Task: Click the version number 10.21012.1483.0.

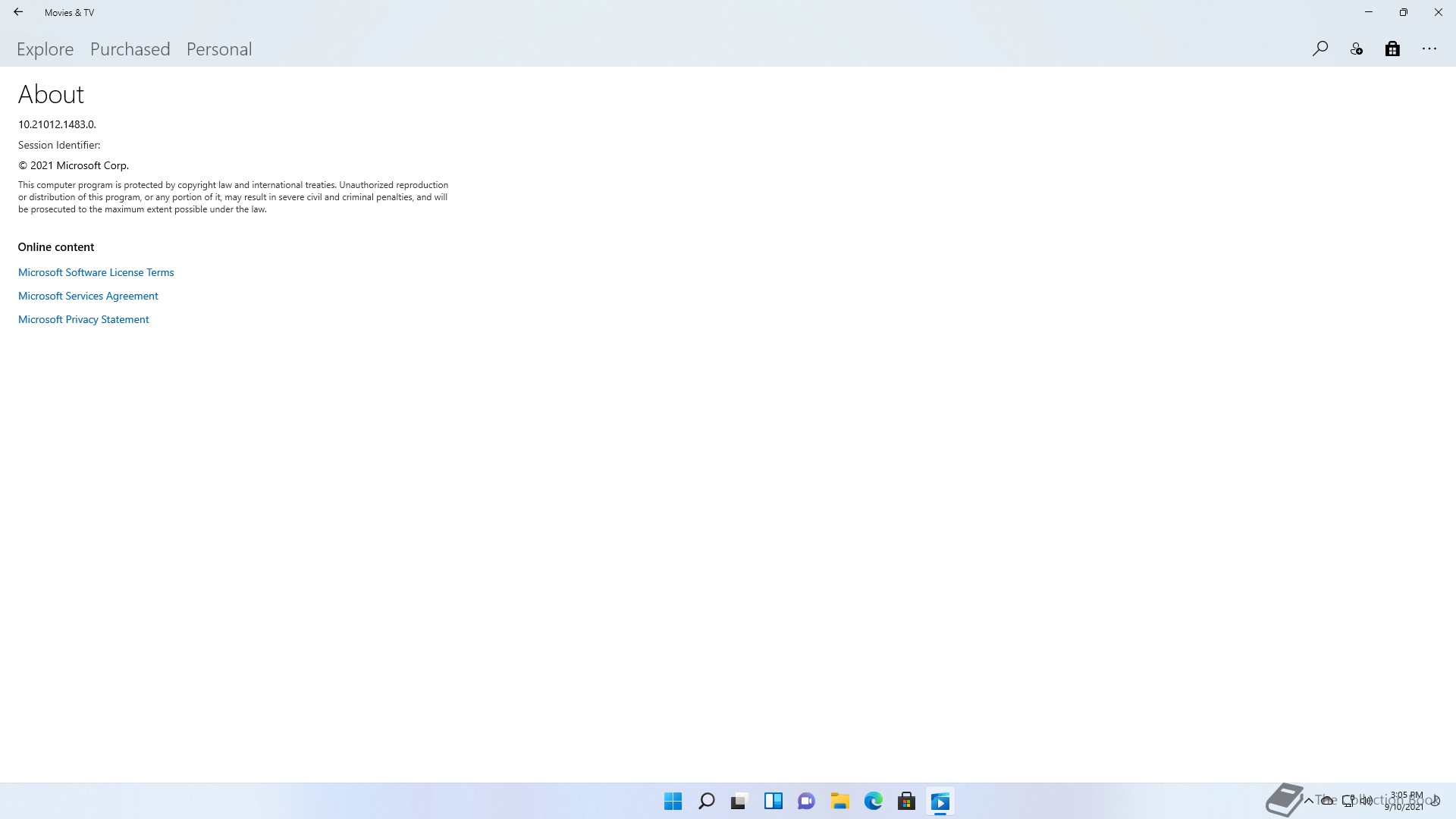Action: point(57,124)
